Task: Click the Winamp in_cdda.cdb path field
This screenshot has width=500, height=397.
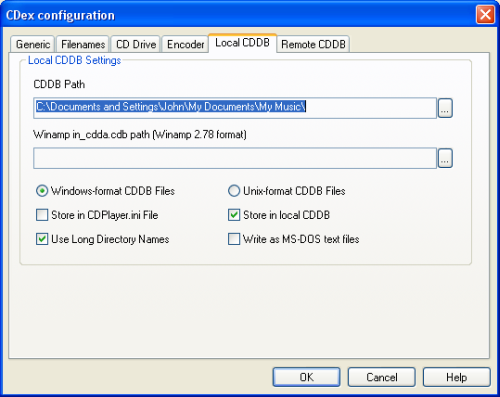Action: click(x=235, y=158)
